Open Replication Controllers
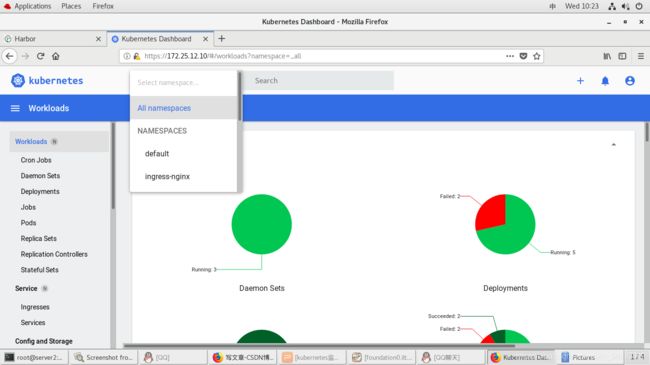 [x=54, y=254]
